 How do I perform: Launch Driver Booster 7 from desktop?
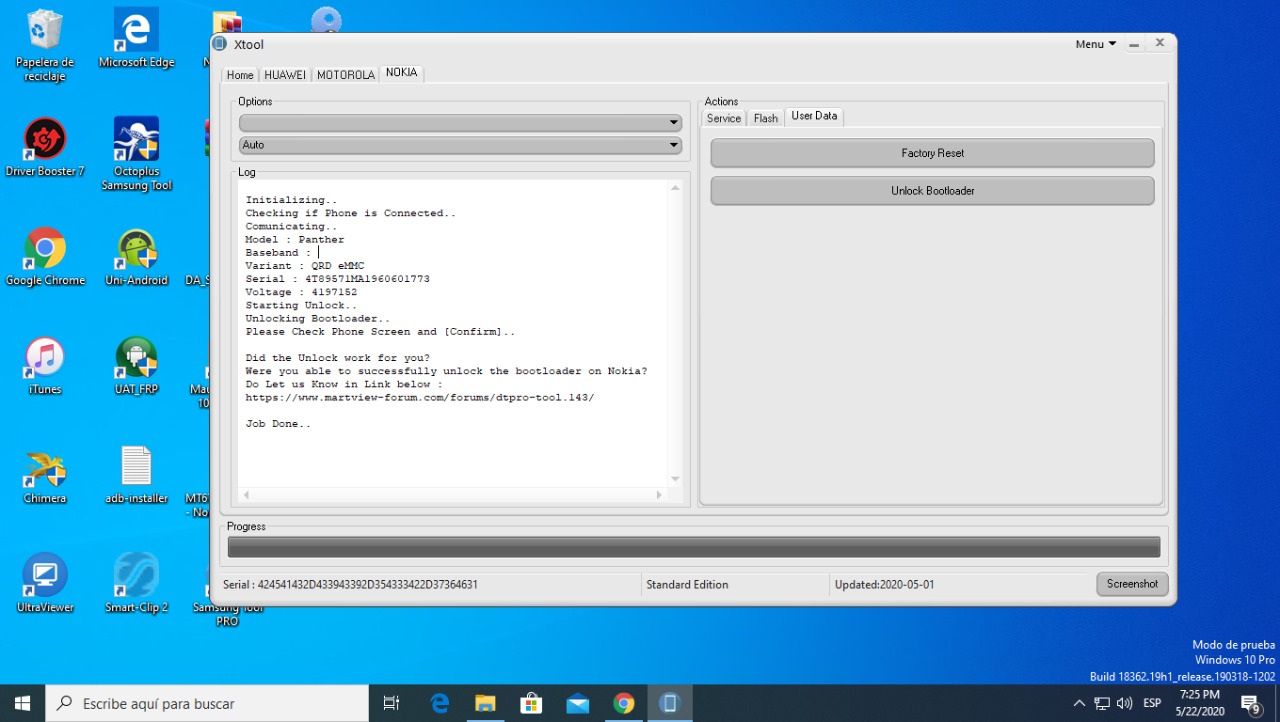point(45,140)
